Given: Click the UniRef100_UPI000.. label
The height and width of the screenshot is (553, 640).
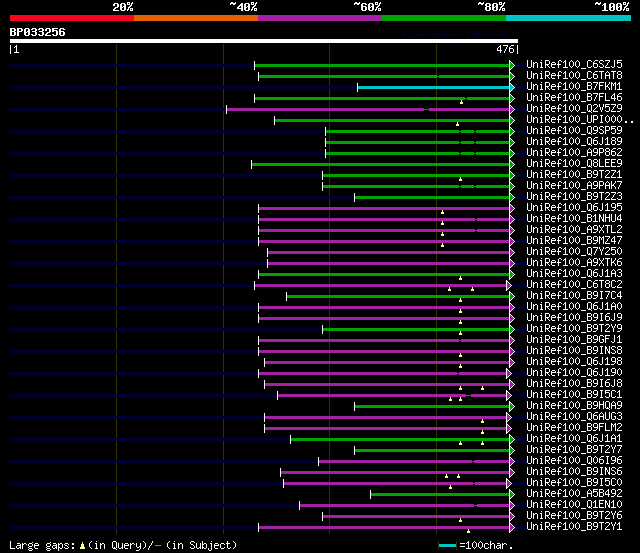Looking at the screenshot, I should pos(580,120).
